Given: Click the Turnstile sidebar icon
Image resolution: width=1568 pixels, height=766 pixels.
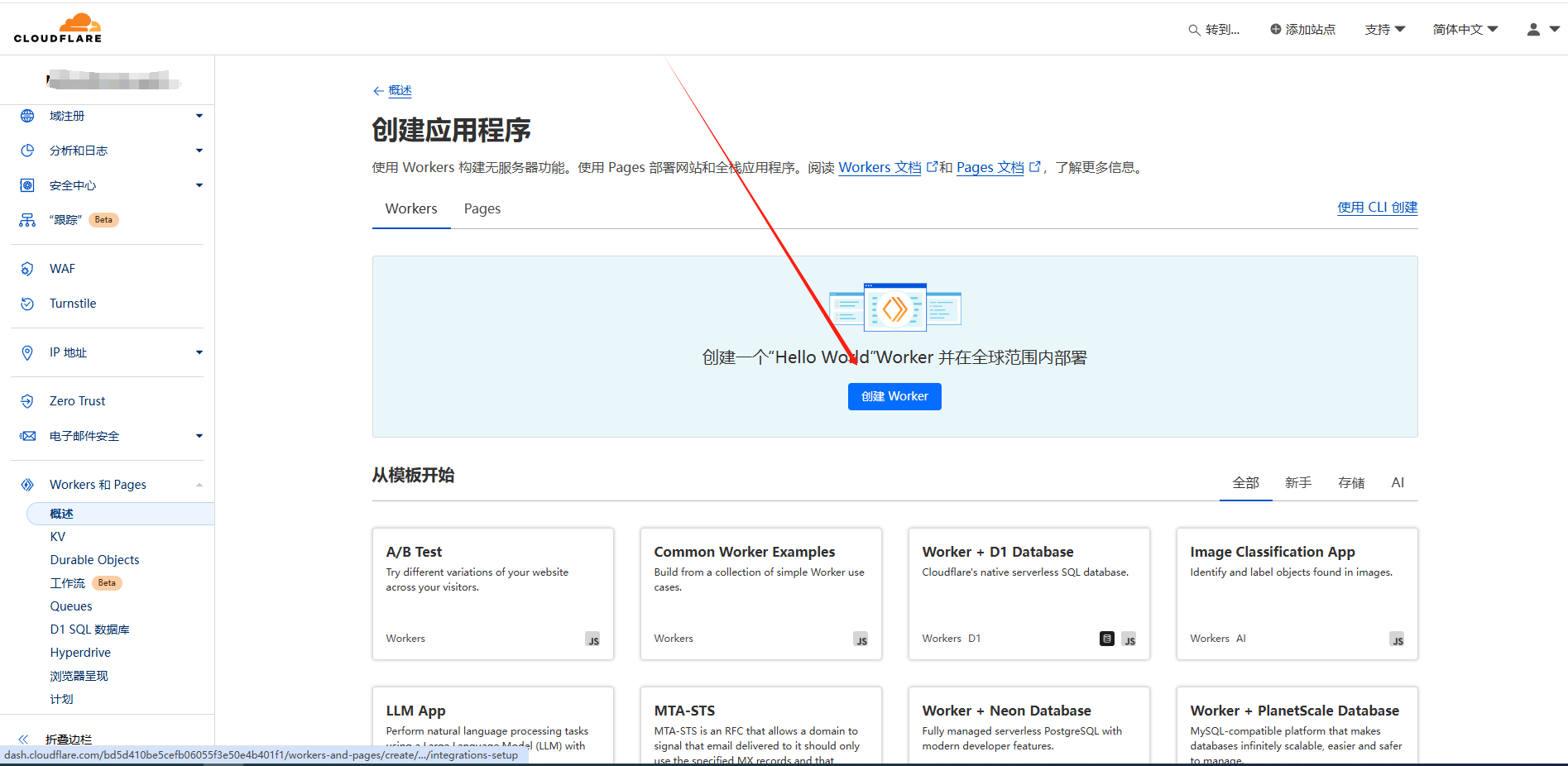Looking at the screenshot, I should click(x=27, y=304).
